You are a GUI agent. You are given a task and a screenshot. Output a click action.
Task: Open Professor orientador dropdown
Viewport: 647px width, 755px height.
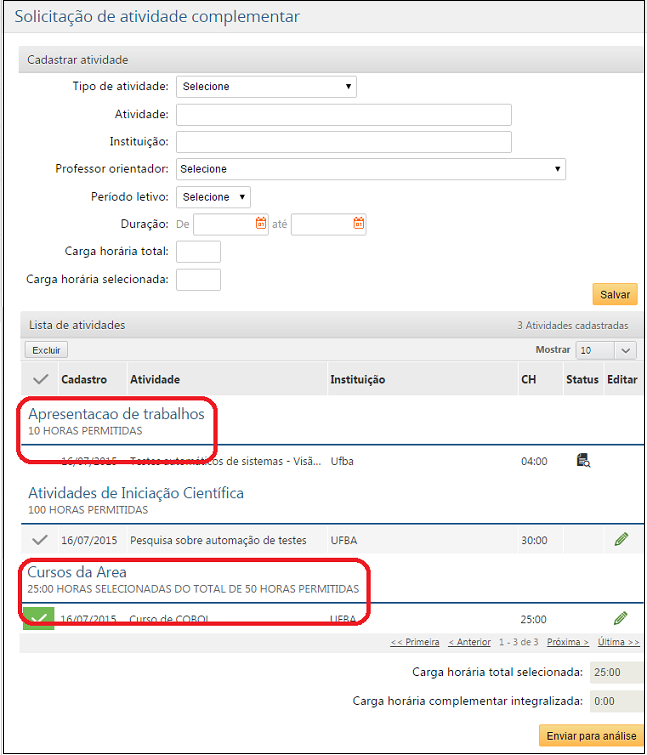[x=371, y=169]
